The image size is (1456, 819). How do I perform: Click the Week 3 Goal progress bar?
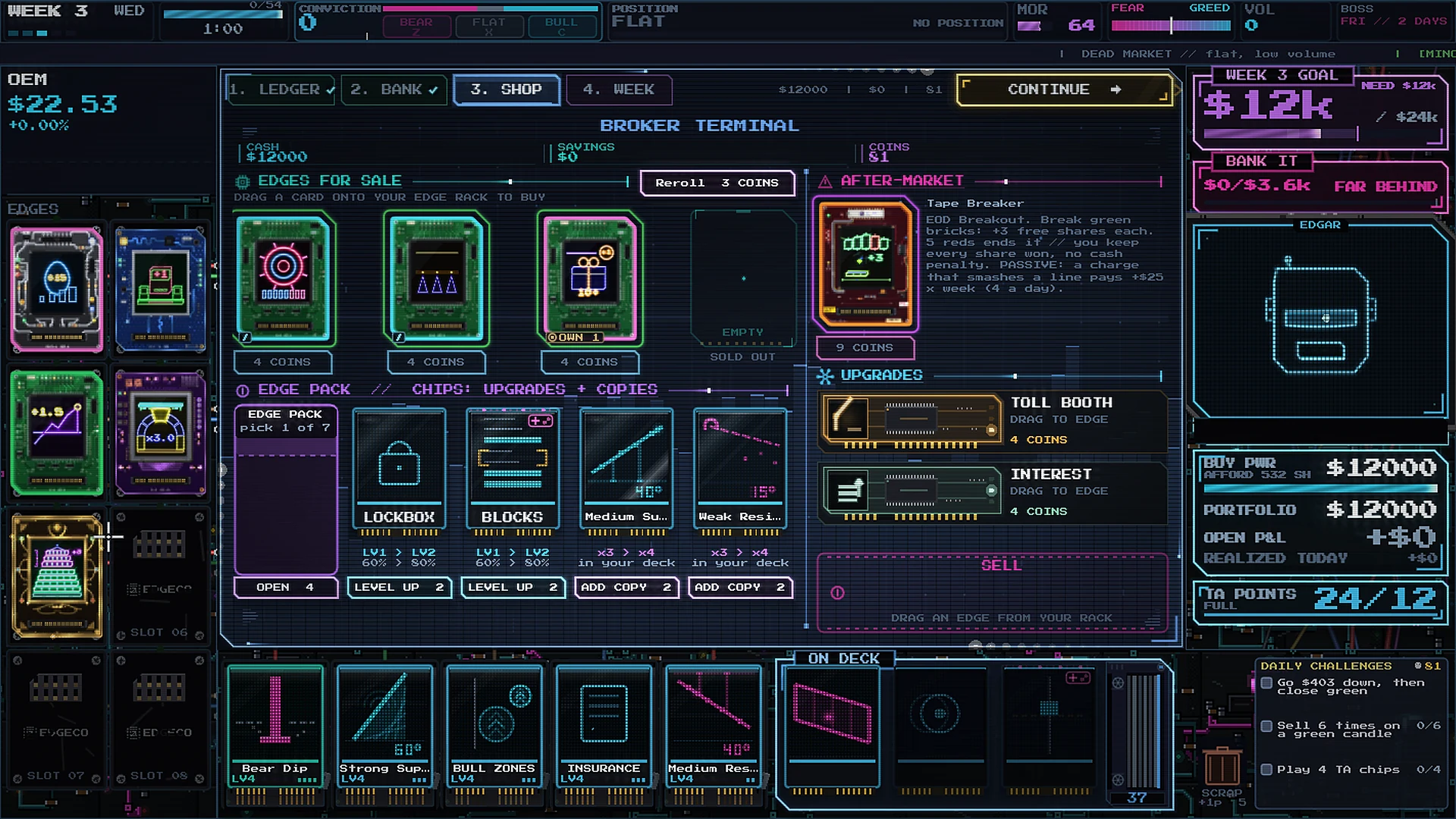pos(1282,133)
